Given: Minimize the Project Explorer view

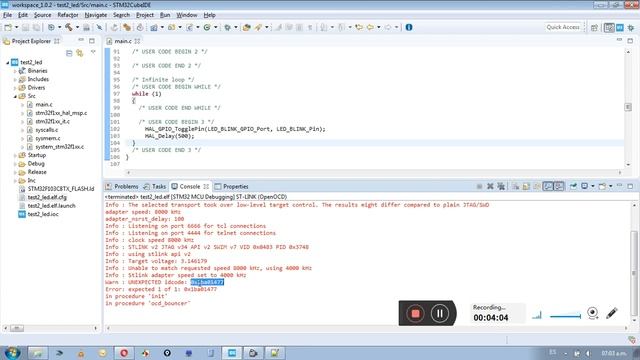Looking at the screenshot, I should coord(81,41).
